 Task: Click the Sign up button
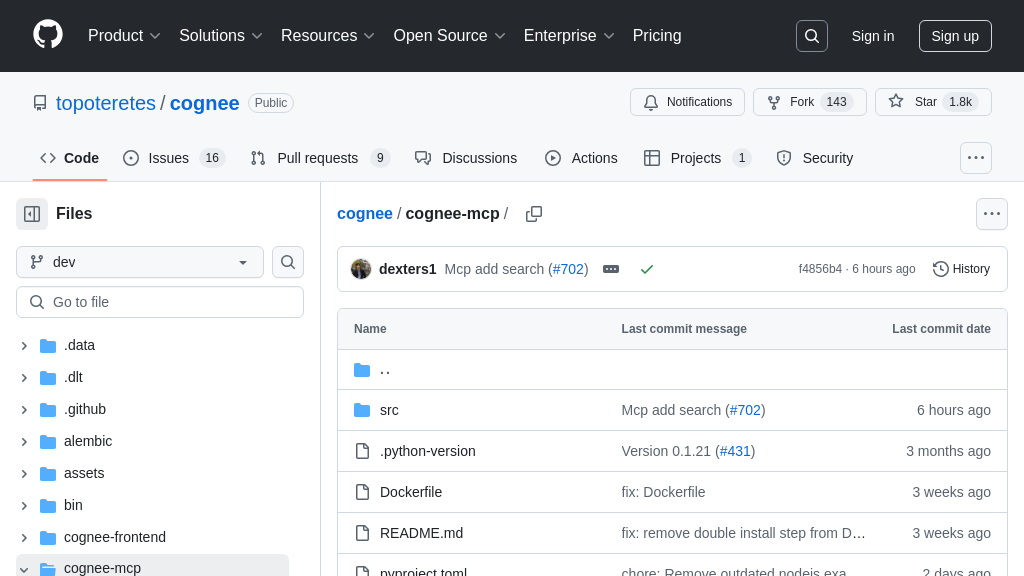pyautogui.click(x=955, y=36)
